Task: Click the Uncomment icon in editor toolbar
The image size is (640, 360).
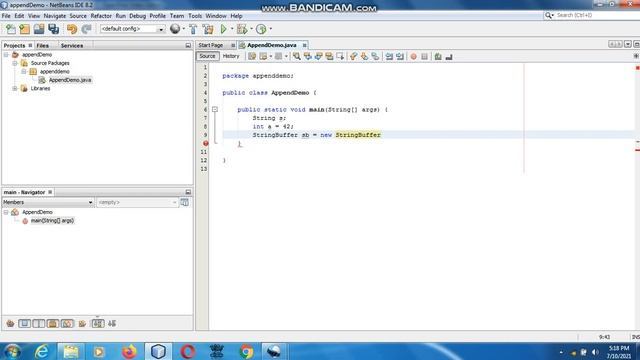Action: click(x=449, y=56)
